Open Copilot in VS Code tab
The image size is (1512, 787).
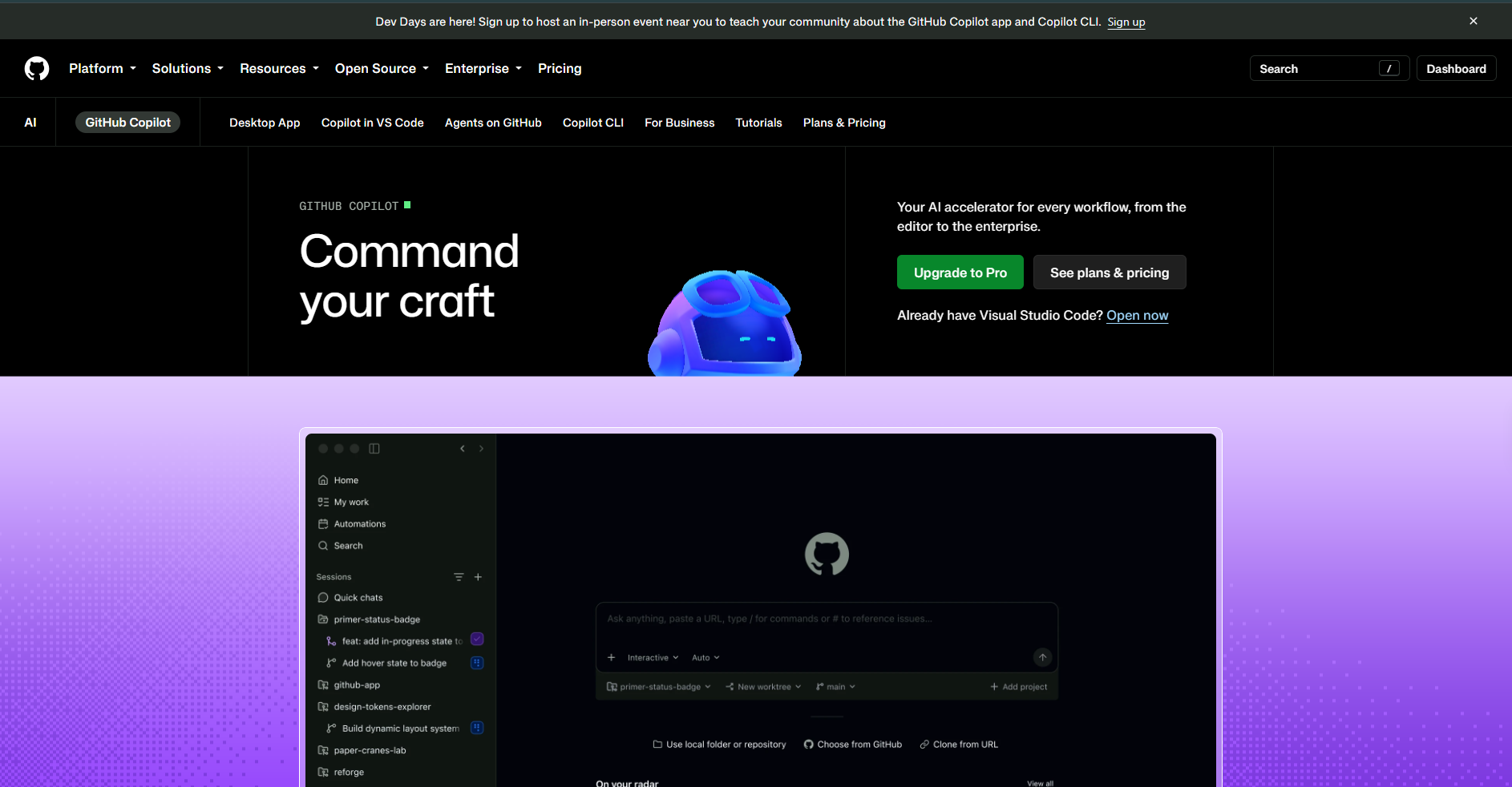pyautogui.click(x=372, y=123)
